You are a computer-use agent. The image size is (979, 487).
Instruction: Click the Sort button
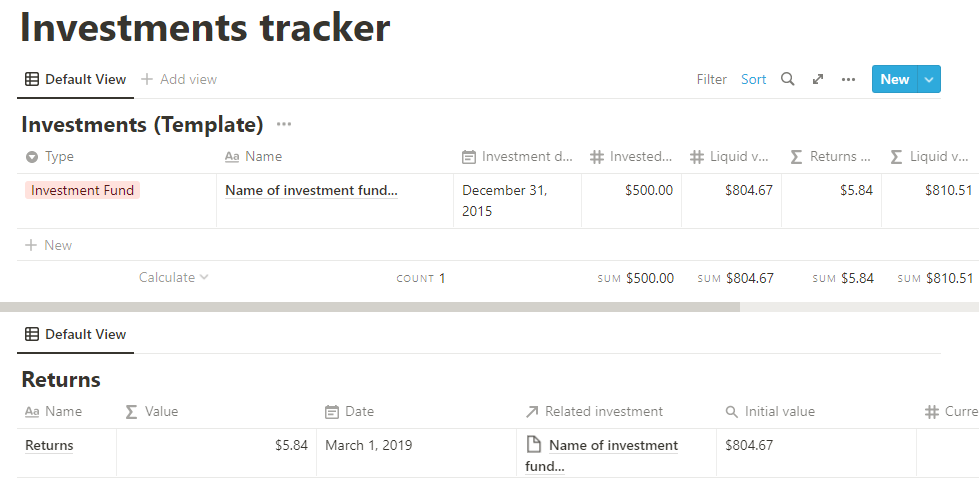(753, 79)
